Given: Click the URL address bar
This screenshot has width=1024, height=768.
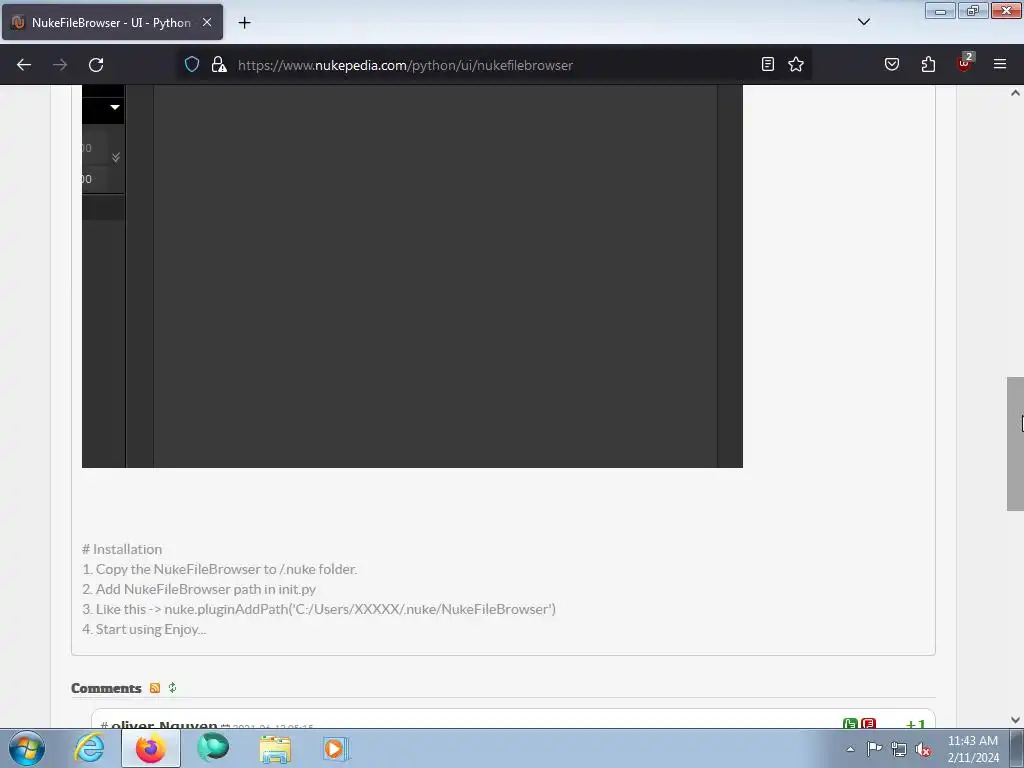Looking at the screenshot, I should coord(493,65).
